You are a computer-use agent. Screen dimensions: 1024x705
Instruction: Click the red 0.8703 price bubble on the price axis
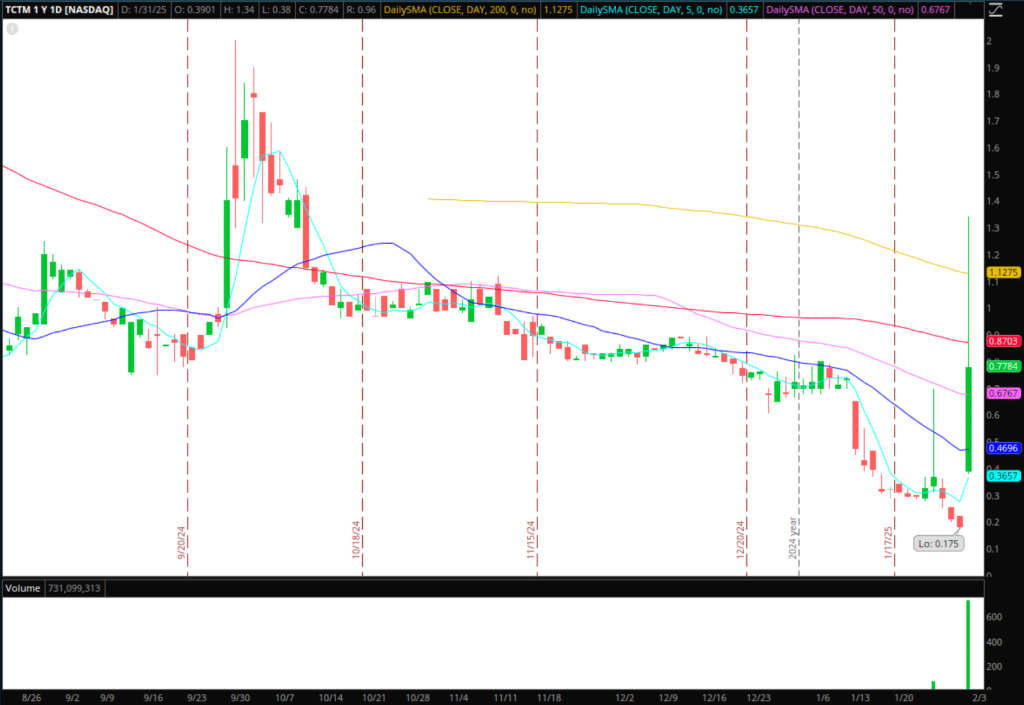[x=1003, y=341]
